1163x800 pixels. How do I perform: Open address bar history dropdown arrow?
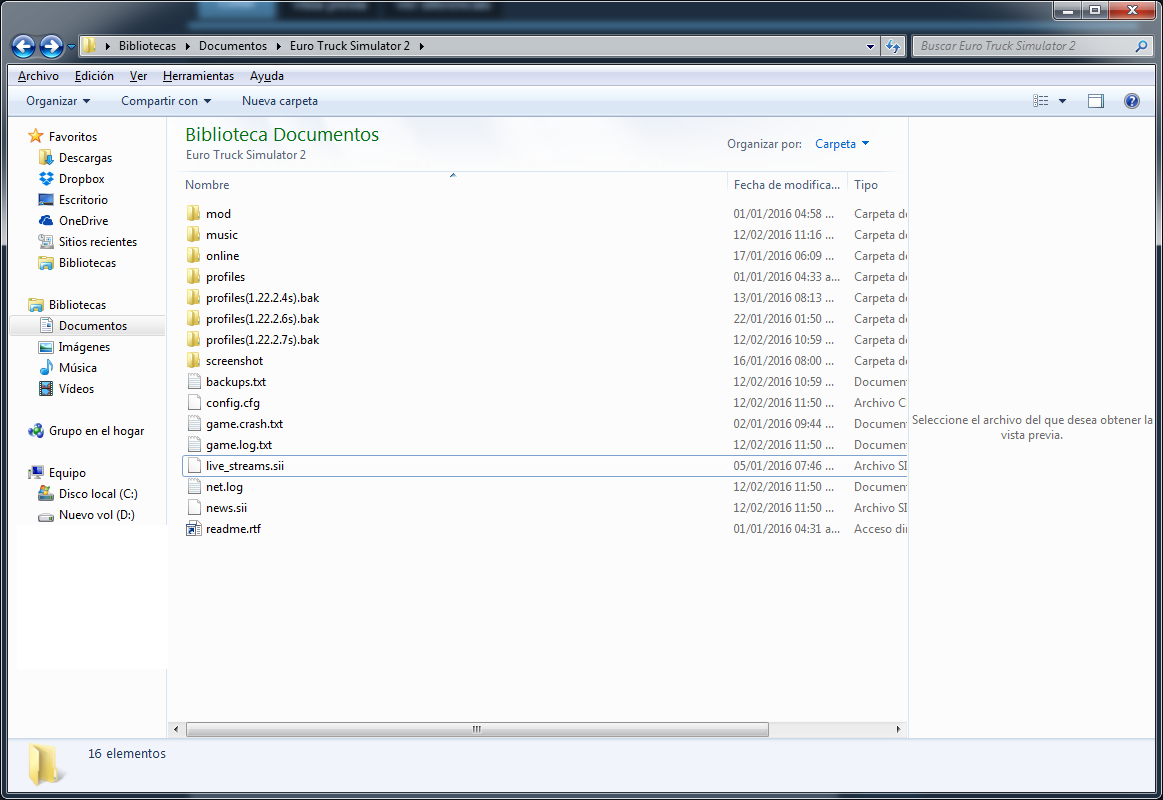point(870,46)
